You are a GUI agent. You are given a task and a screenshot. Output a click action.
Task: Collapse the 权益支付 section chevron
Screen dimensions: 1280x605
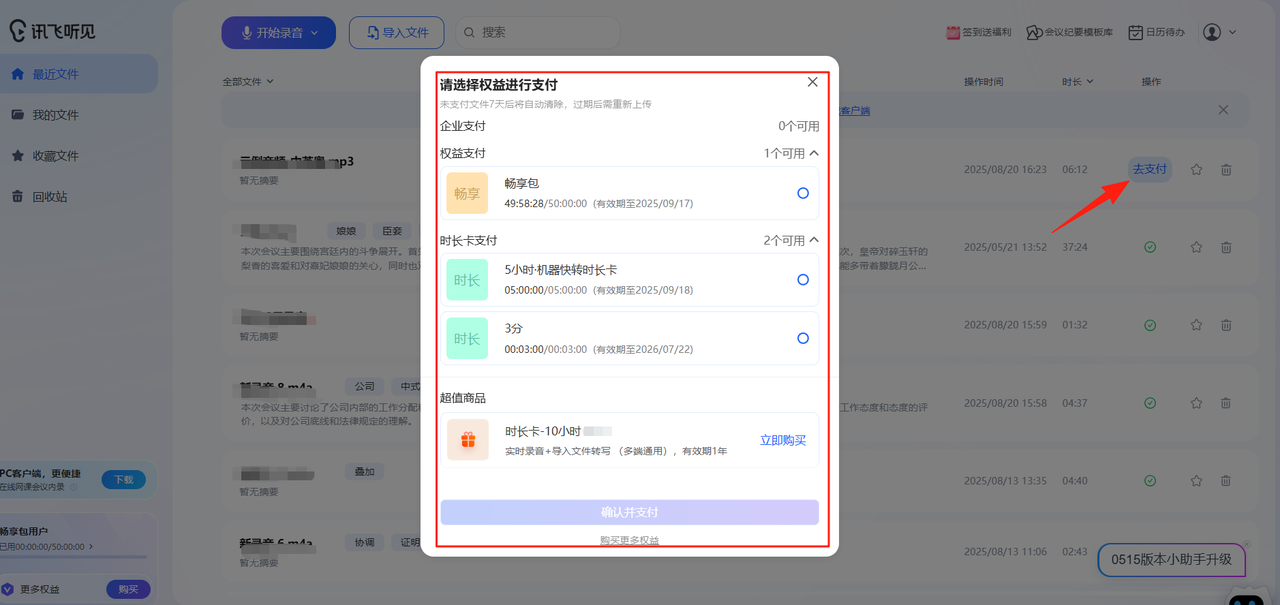tap(814, 153)
